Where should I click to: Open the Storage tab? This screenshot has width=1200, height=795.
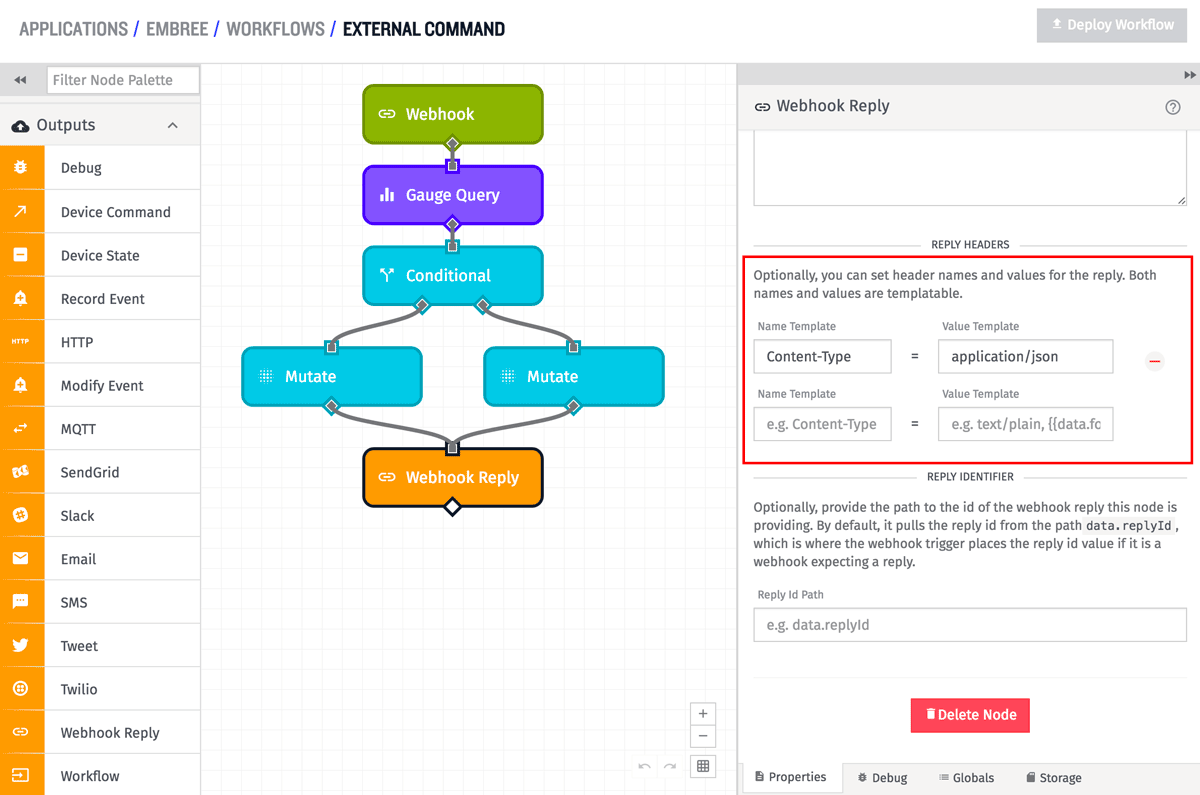point(1053,777)
